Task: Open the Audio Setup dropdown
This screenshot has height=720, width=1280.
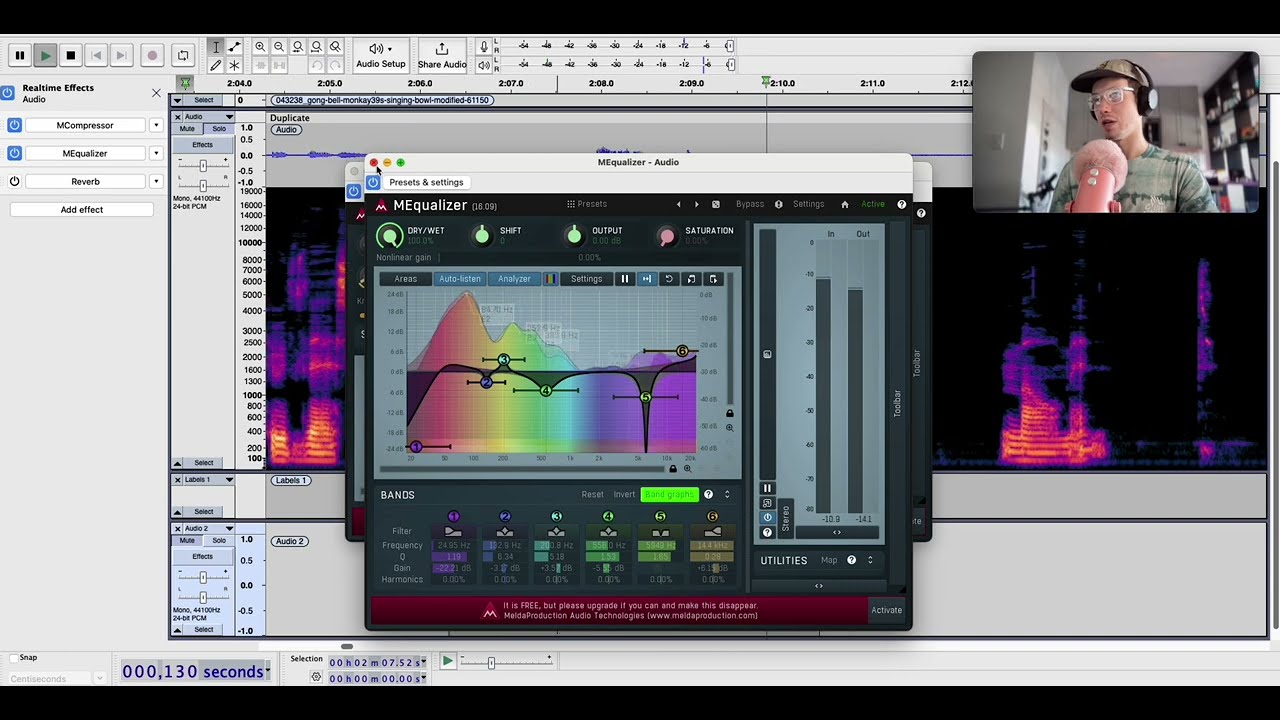Action: coord(381,56)
